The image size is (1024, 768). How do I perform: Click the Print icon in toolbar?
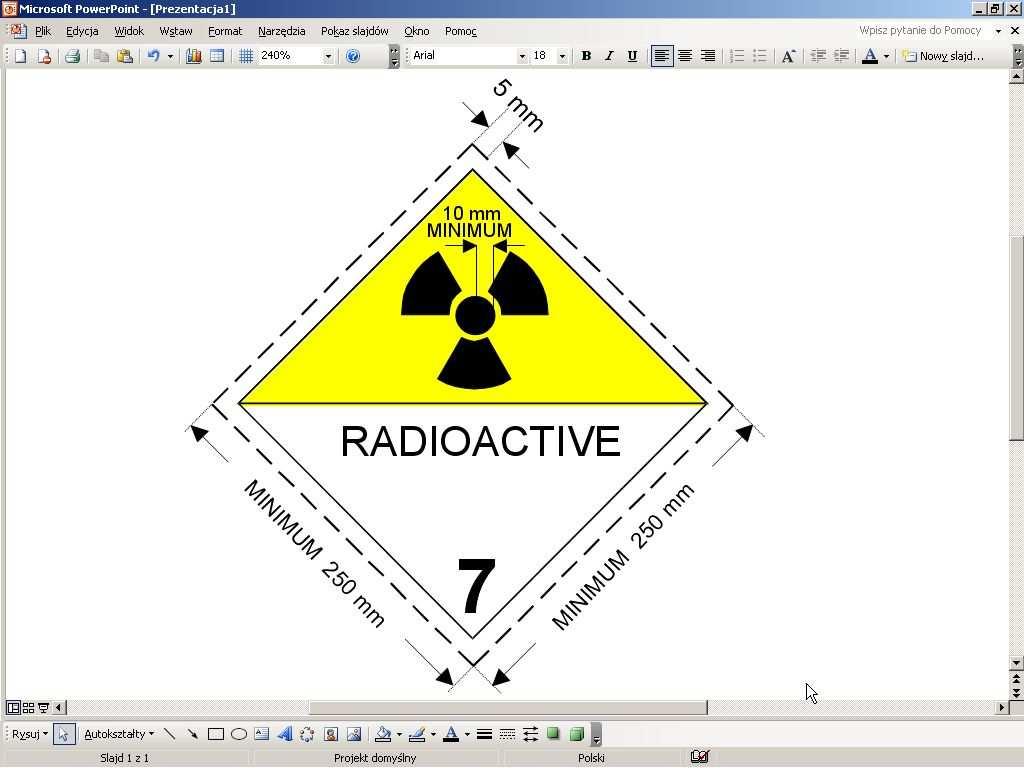coord(72,56)
